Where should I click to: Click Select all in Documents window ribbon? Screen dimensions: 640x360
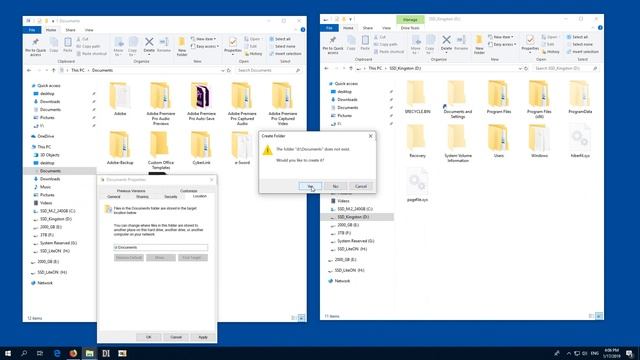[x=280, y=39]
